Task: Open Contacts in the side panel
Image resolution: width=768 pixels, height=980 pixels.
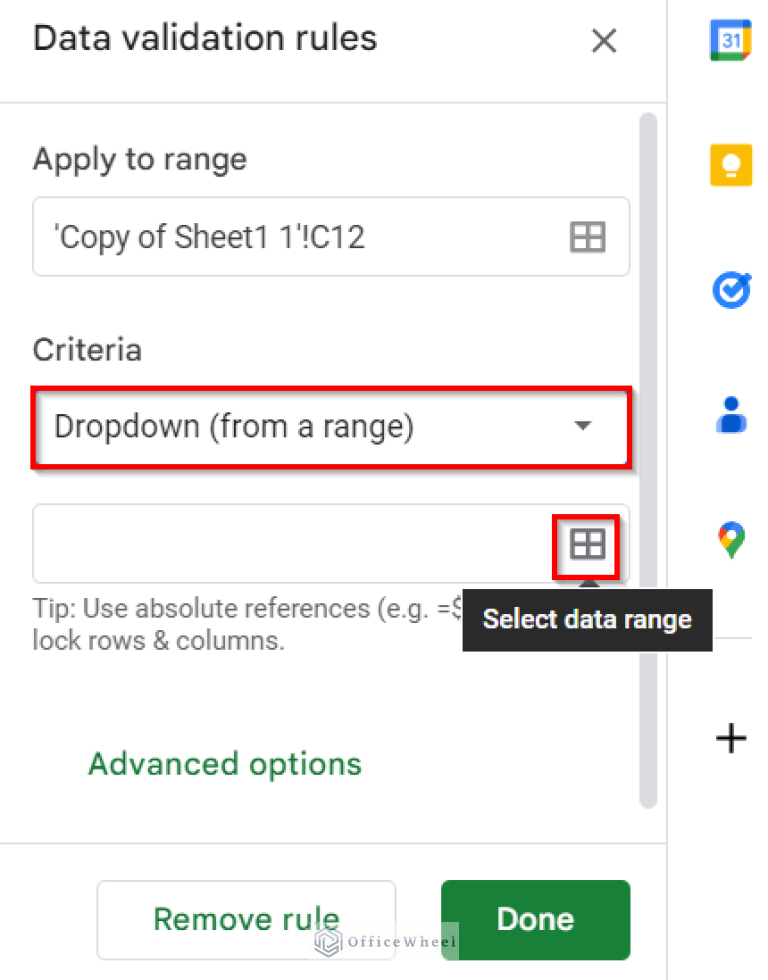Action: 730,415
